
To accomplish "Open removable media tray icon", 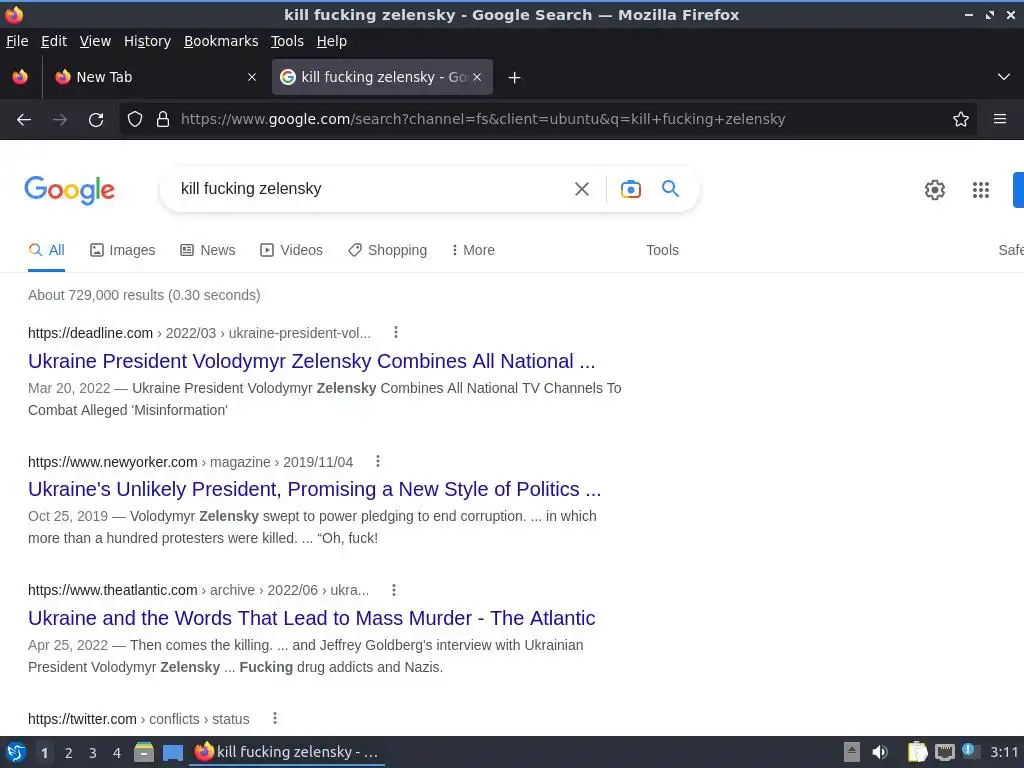I will coord(852,752).
